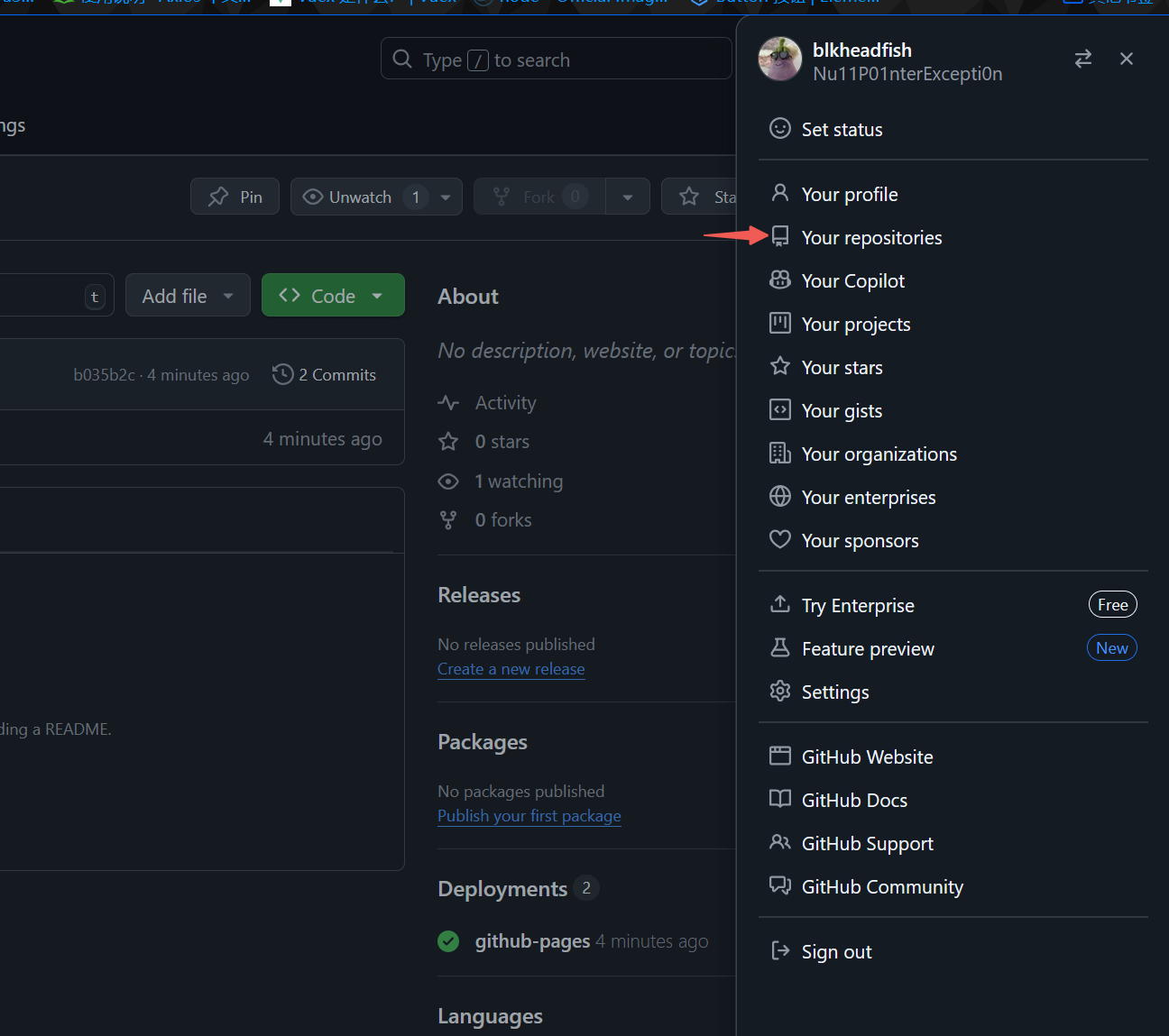
Task: Expand the Fork dropdown arrow
Action: 628,197
